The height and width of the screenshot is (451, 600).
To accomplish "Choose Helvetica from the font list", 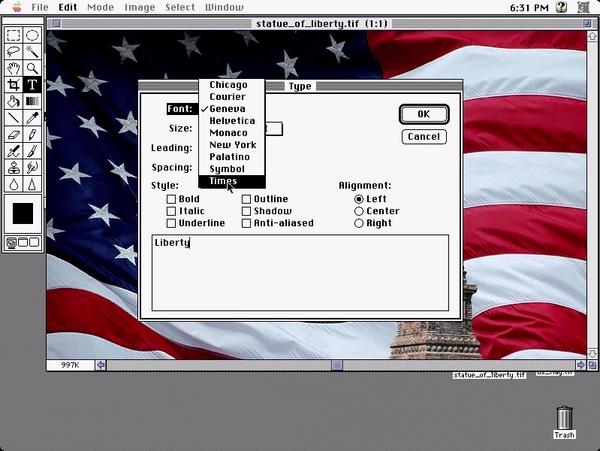I will pos(232,121).
